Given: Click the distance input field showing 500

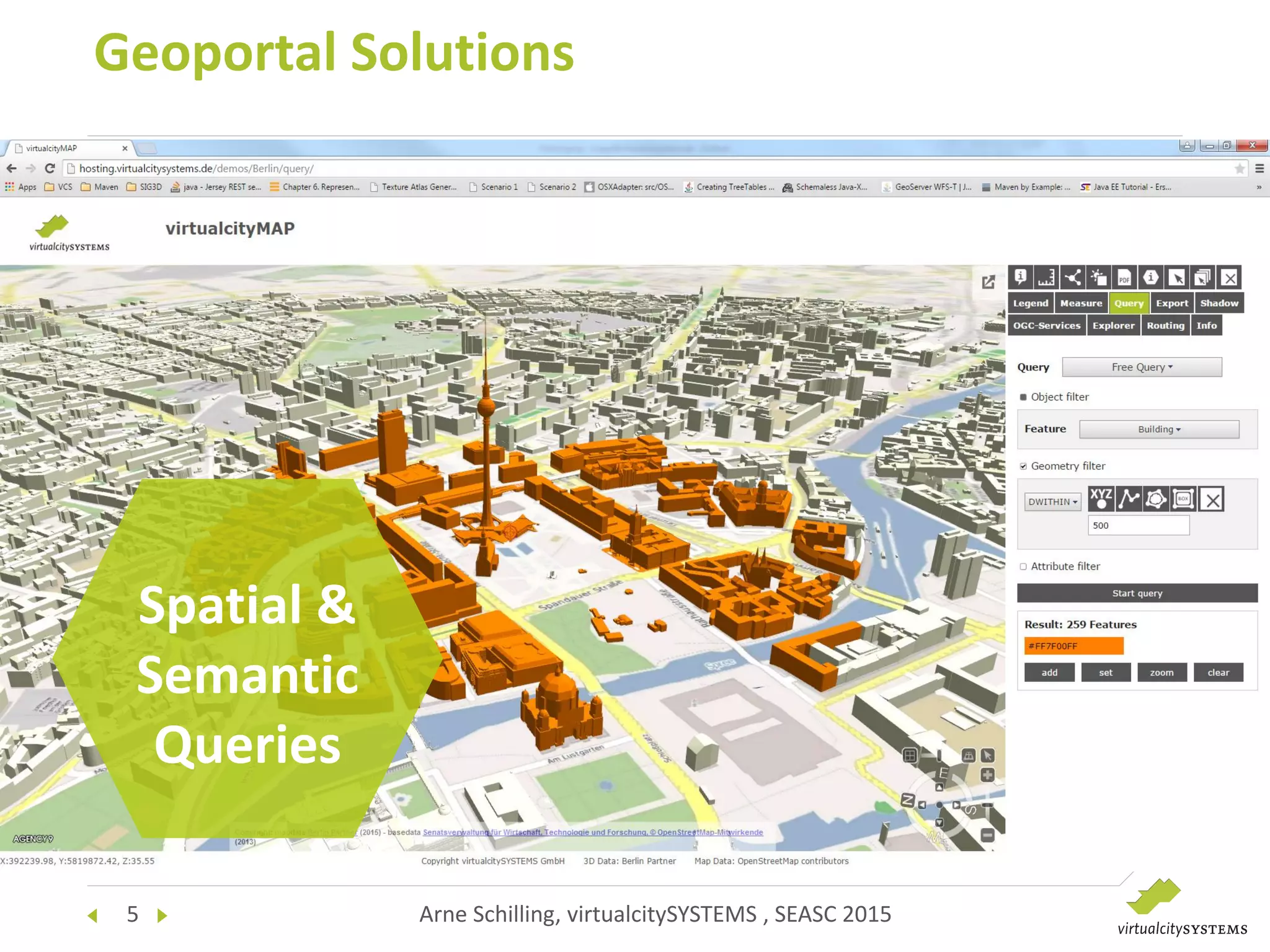Looking at the screenshot, I should 1139,526.
